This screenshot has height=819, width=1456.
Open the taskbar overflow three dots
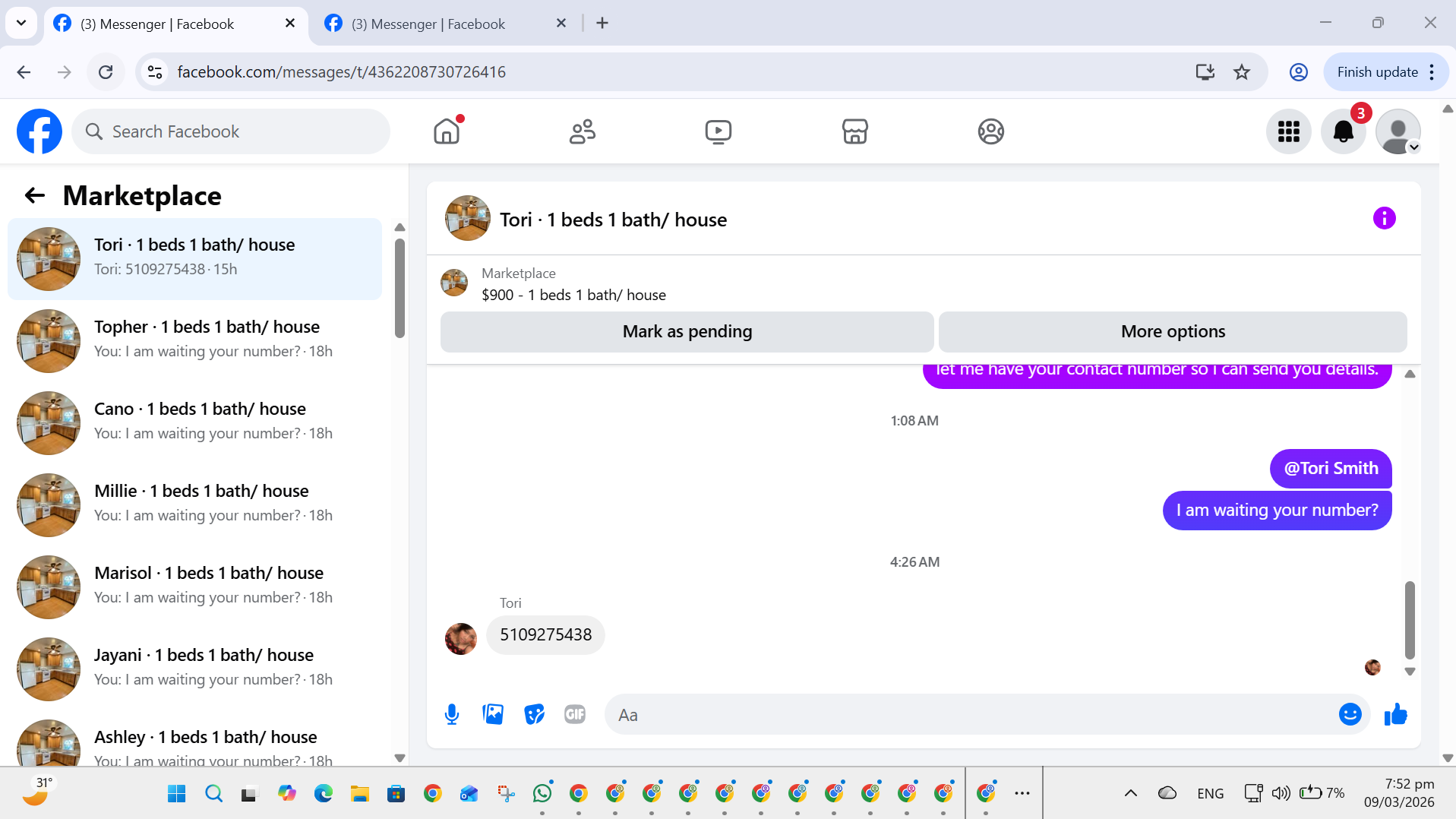(1022, 793)
